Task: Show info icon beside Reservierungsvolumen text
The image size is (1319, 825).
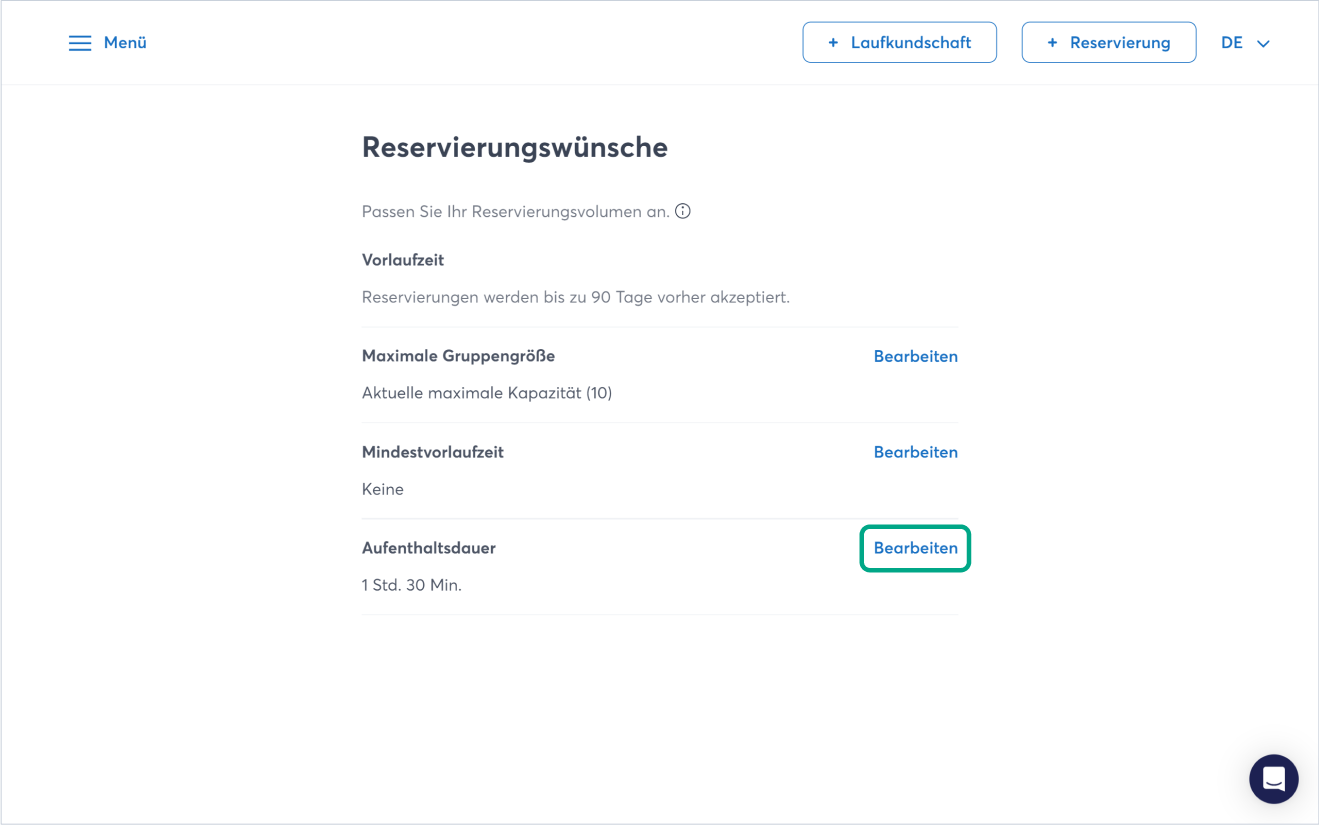Action: coord(683,211)
